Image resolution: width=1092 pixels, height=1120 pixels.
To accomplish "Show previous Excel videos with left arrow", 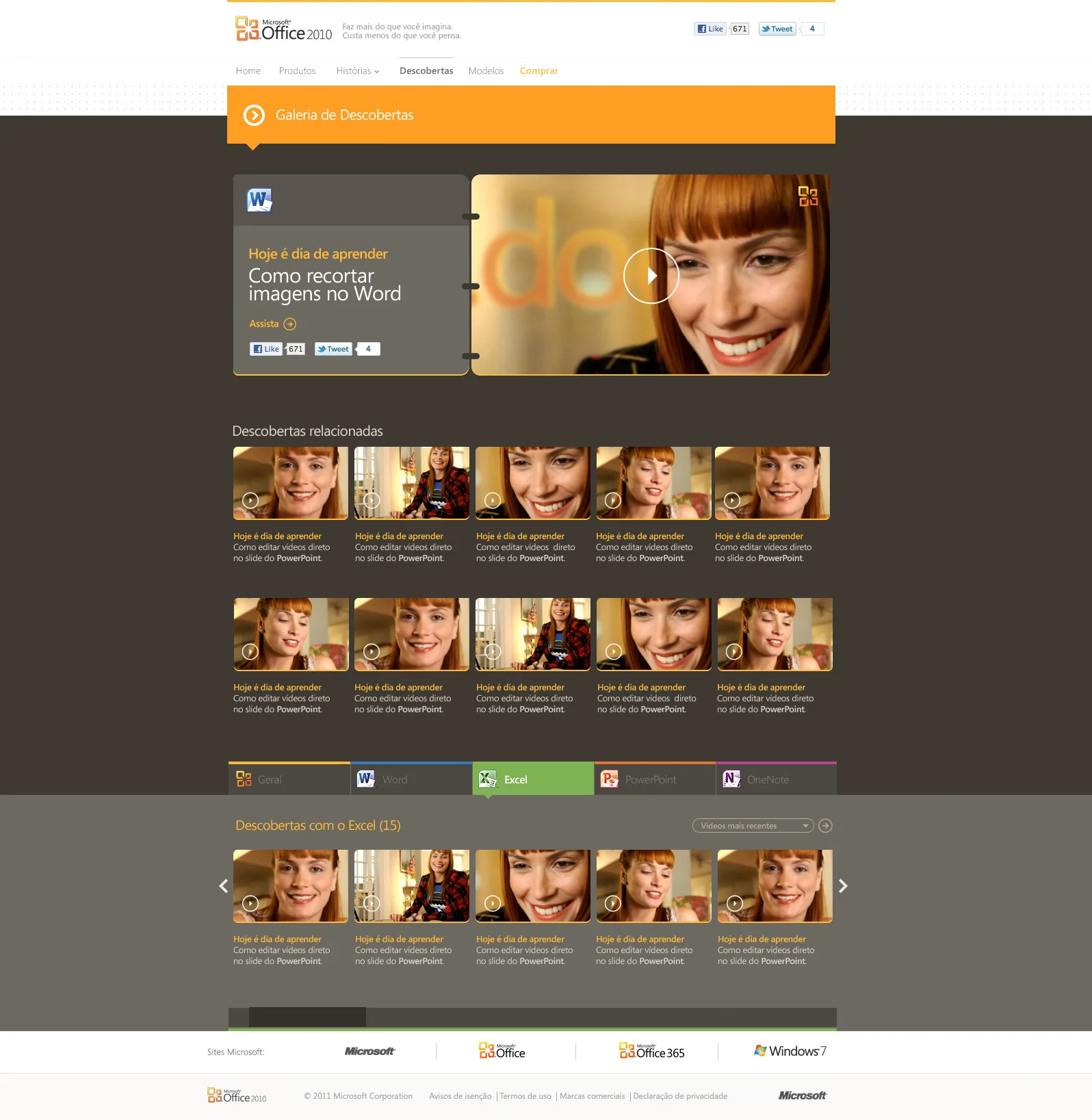I will pos(223,886).
